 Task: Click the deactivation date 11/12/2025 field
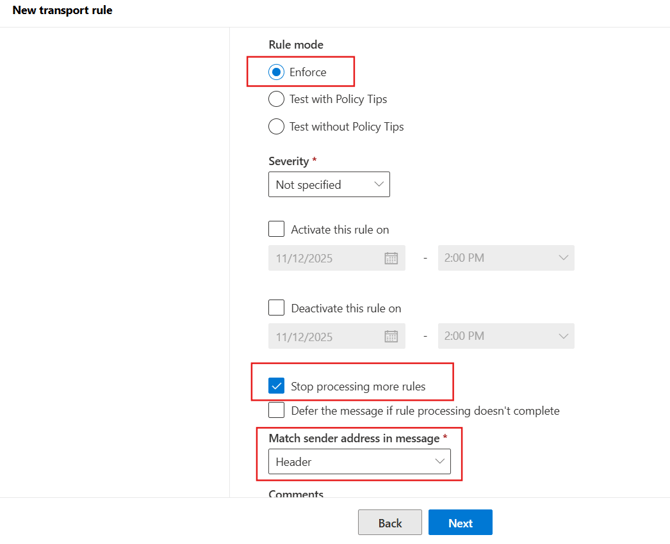click(325, 337)
